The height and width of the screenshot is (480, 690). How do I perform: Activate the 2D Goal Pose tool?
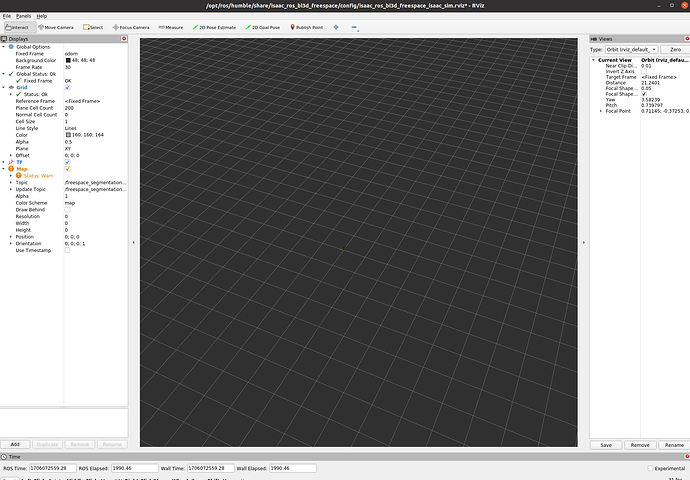pos(265,27)
